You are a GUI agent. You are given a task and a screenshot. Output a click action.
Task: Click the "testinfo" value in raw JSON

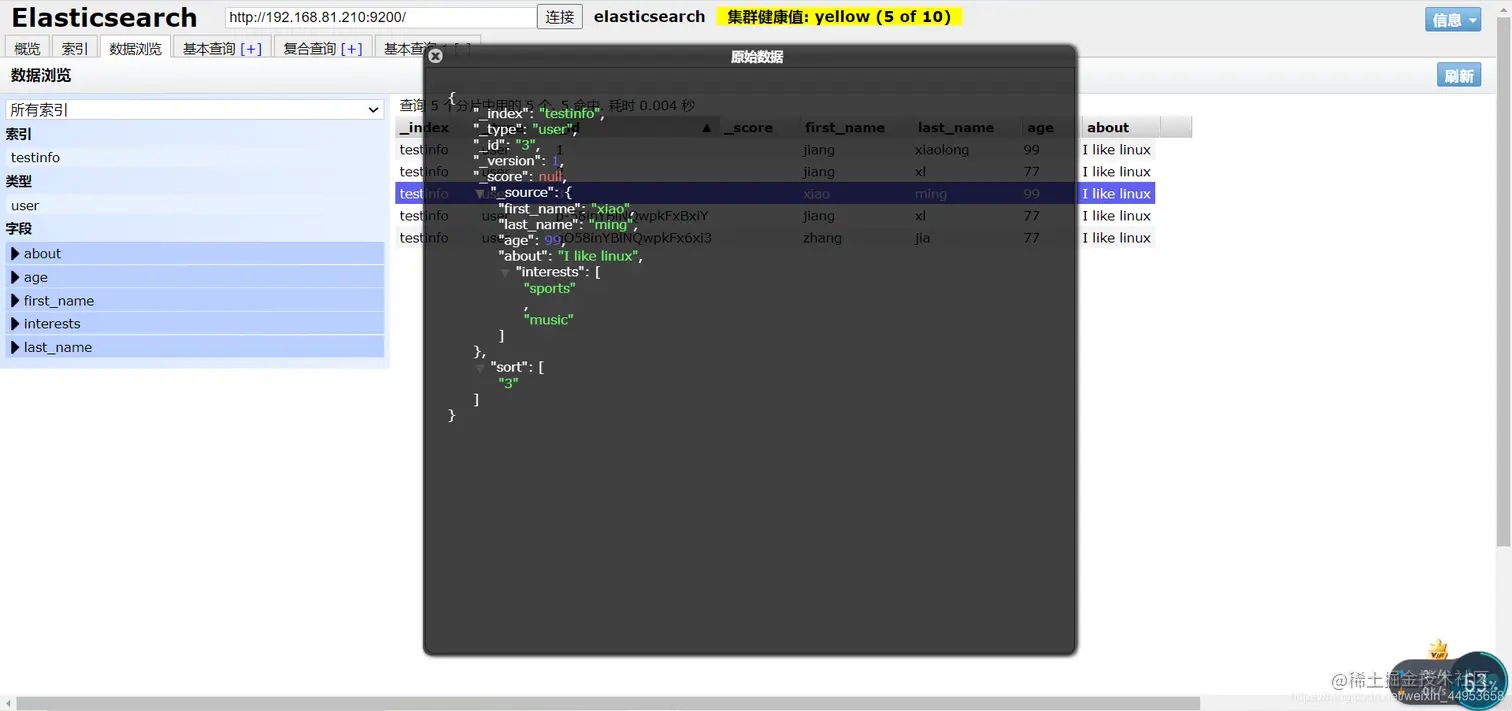point(570,114)
